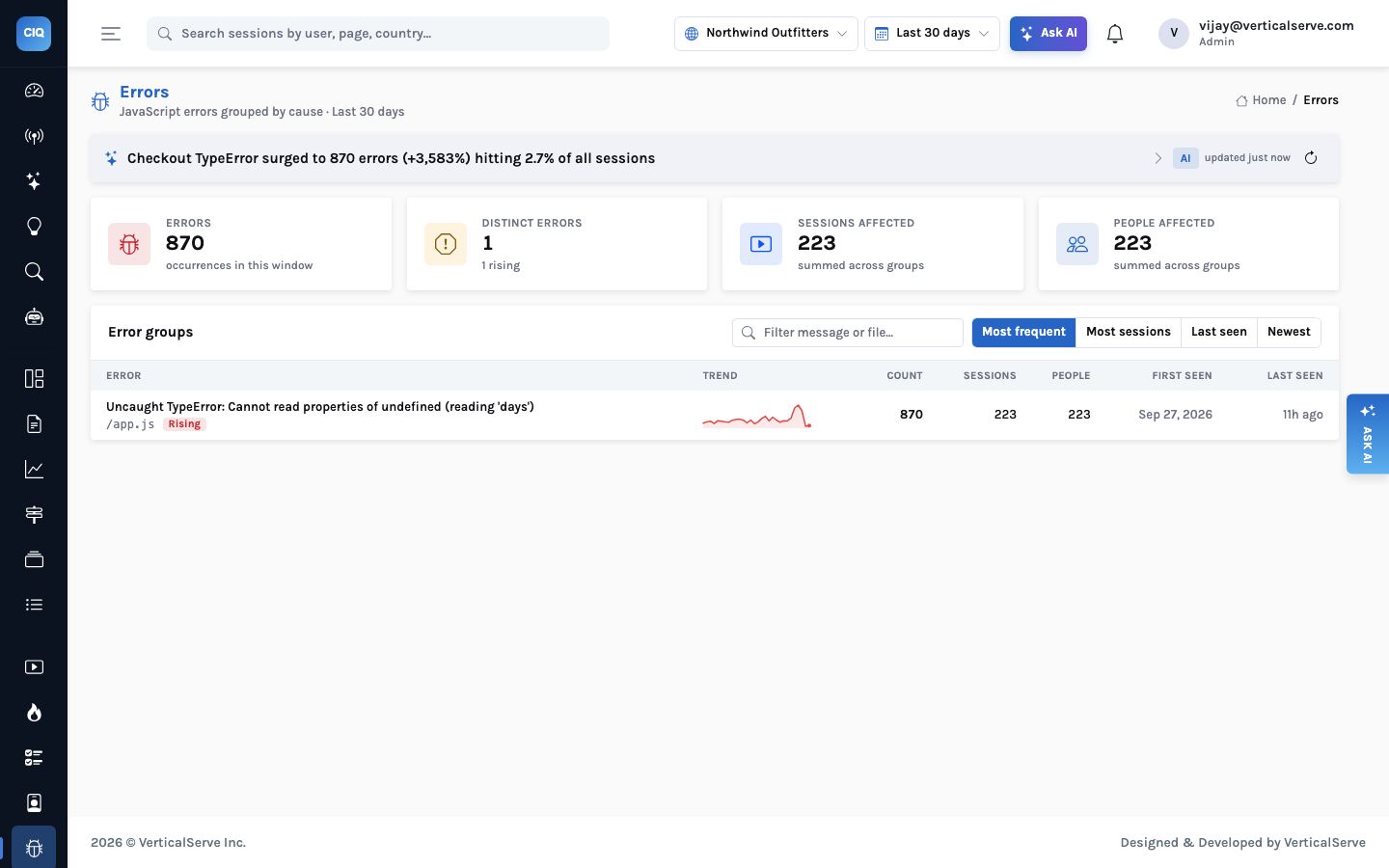Open the Uncaught TypeError error row

[715, 415]
